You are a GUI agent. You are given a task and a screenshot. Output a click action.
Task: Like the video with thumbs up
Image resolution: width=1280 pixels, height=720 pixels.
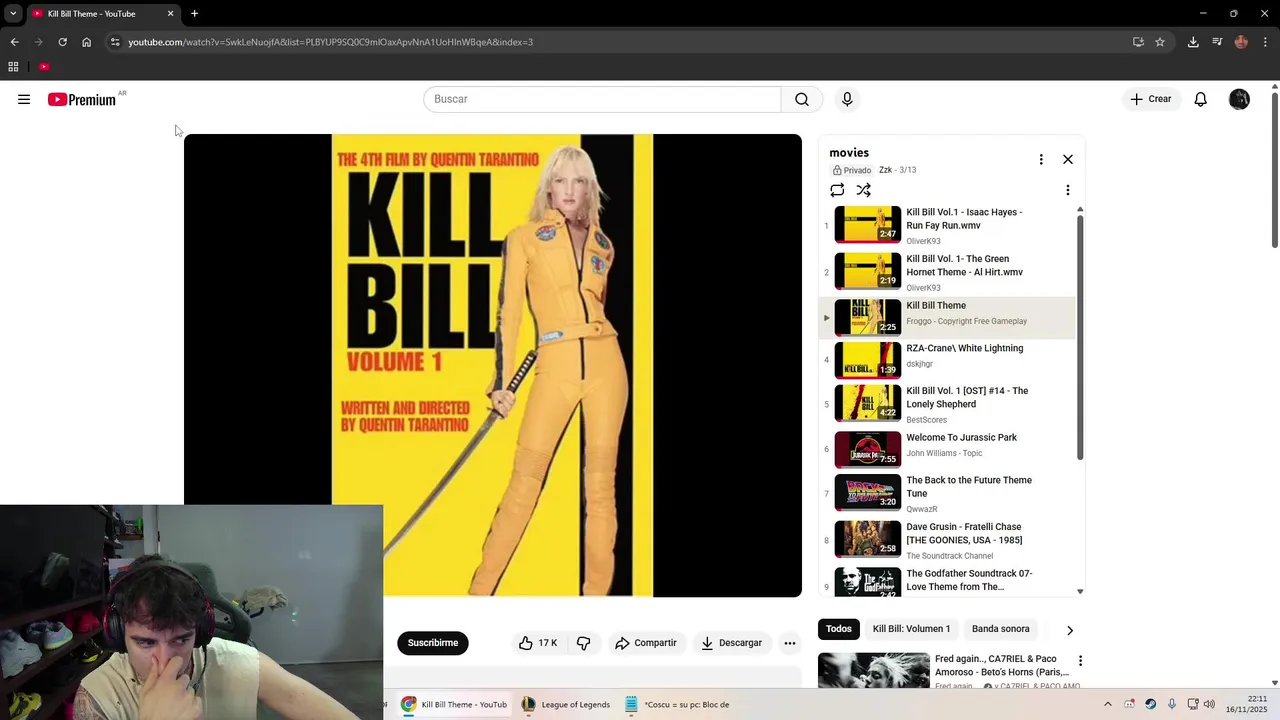(x=538, y=643)
